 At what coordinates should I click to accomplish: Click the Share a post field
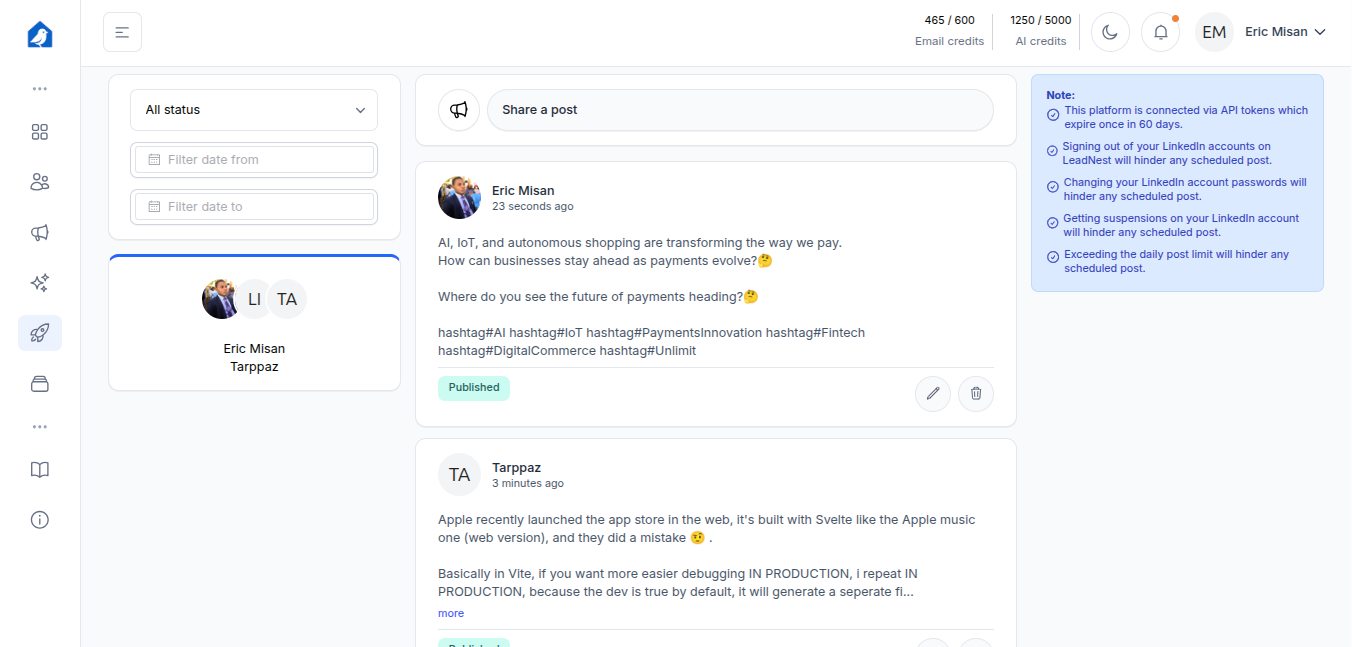(x=740, y=110)
